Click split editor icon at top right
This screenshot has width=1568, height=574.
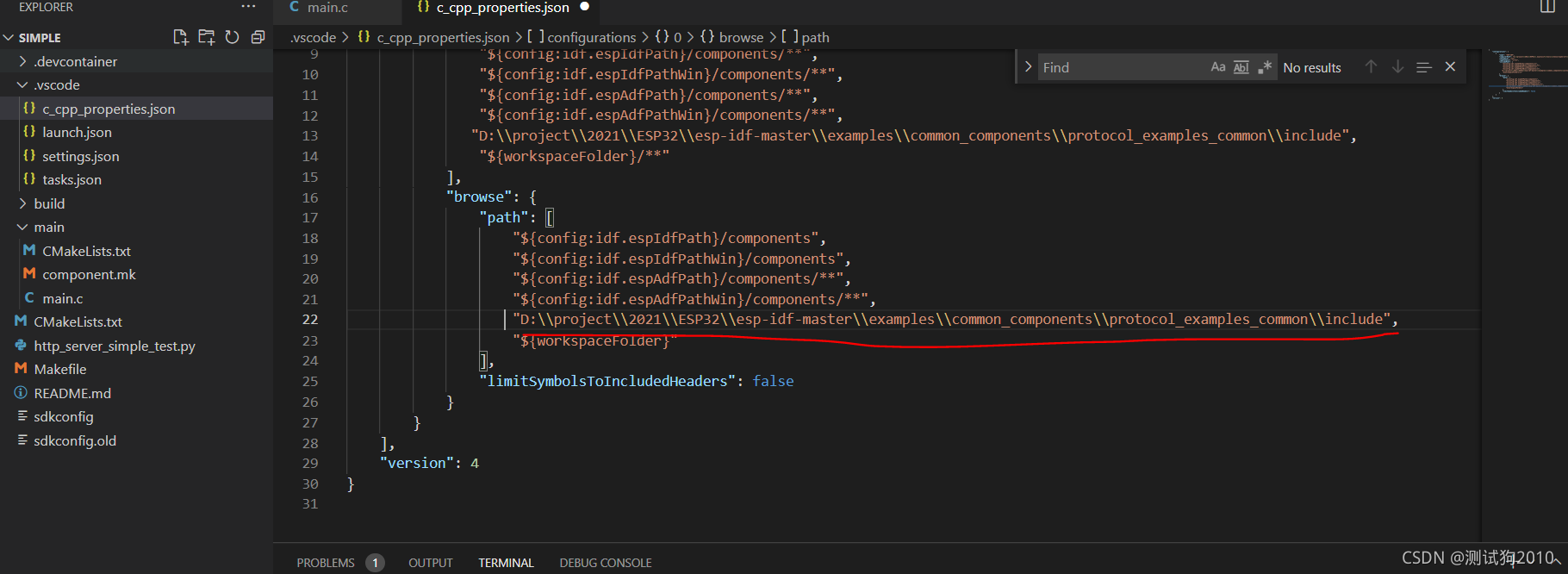click(x=1547, y=7)
